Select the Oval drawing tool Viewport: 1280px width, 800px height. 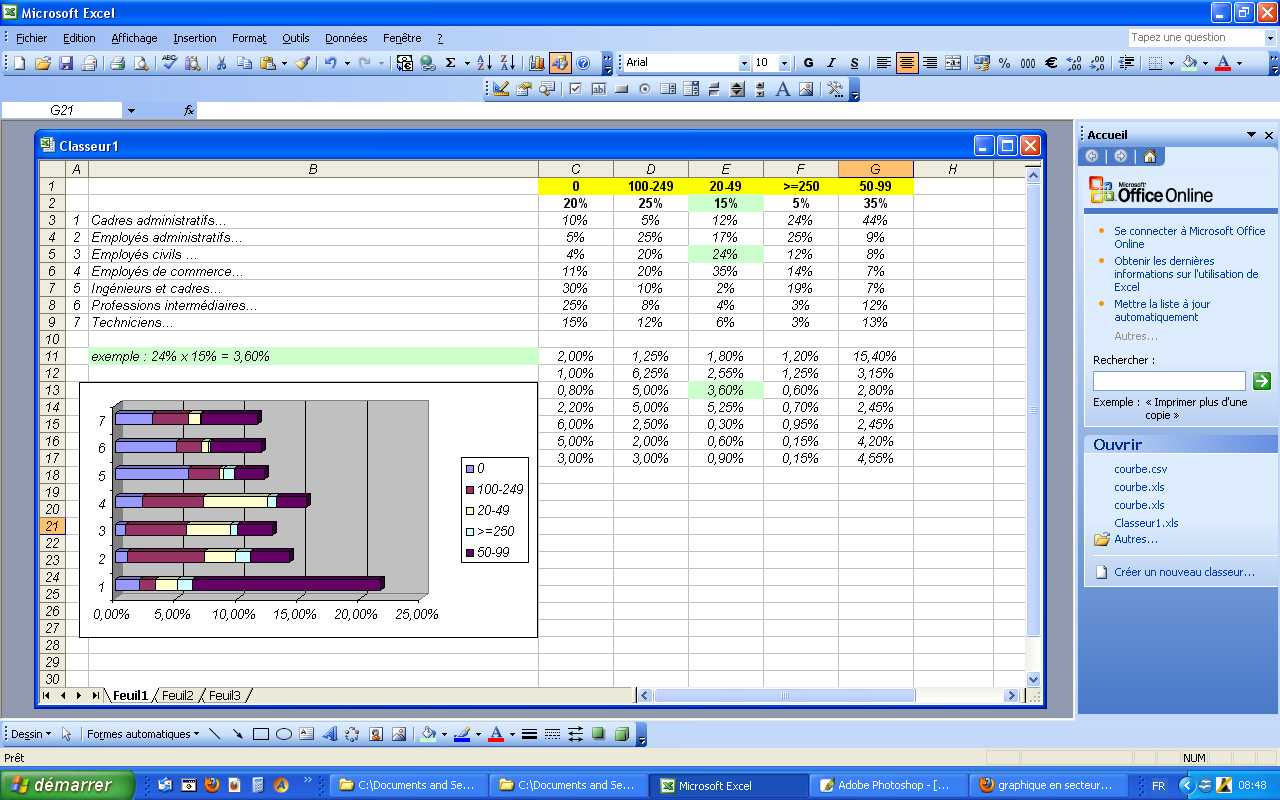coord(284,734)
